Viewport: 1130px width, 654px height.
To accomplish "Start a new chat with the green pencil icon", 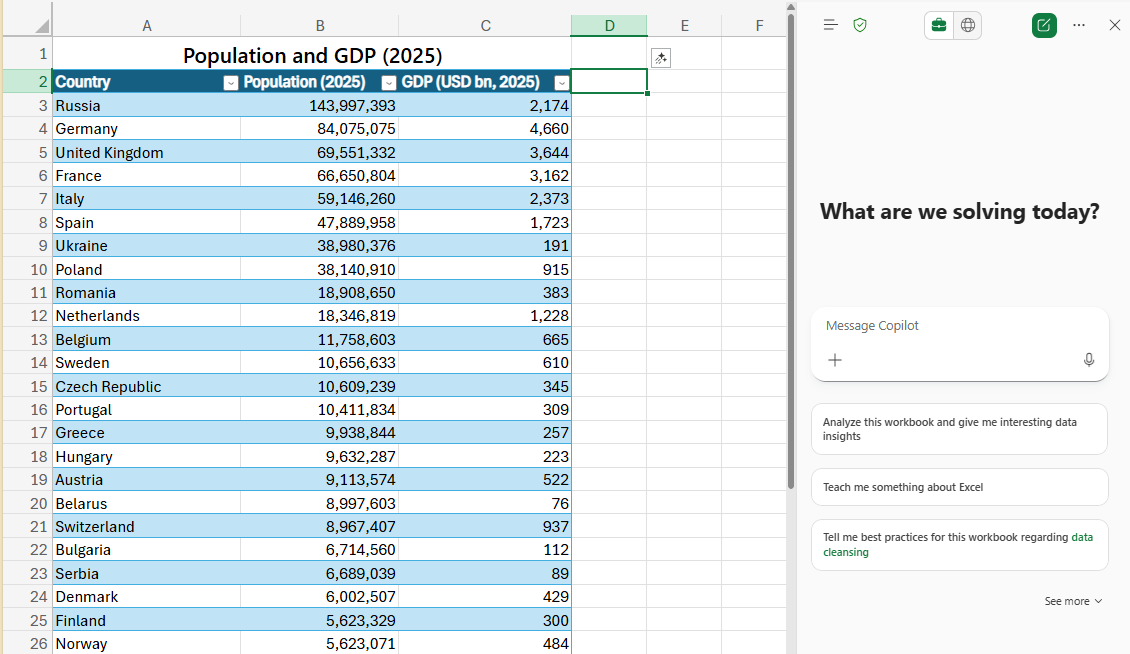I will click(x=1044, y=25).
